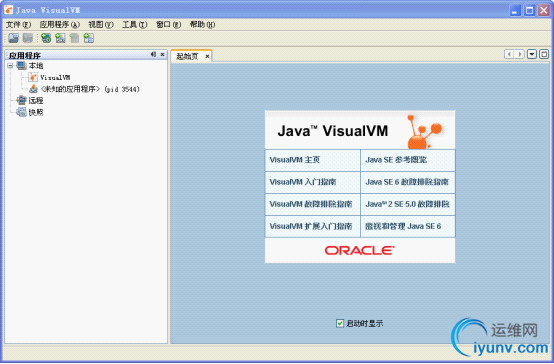Open the 视图(V) menu
The width and height of the screenshot is (554, 364).
pos(101,24)
